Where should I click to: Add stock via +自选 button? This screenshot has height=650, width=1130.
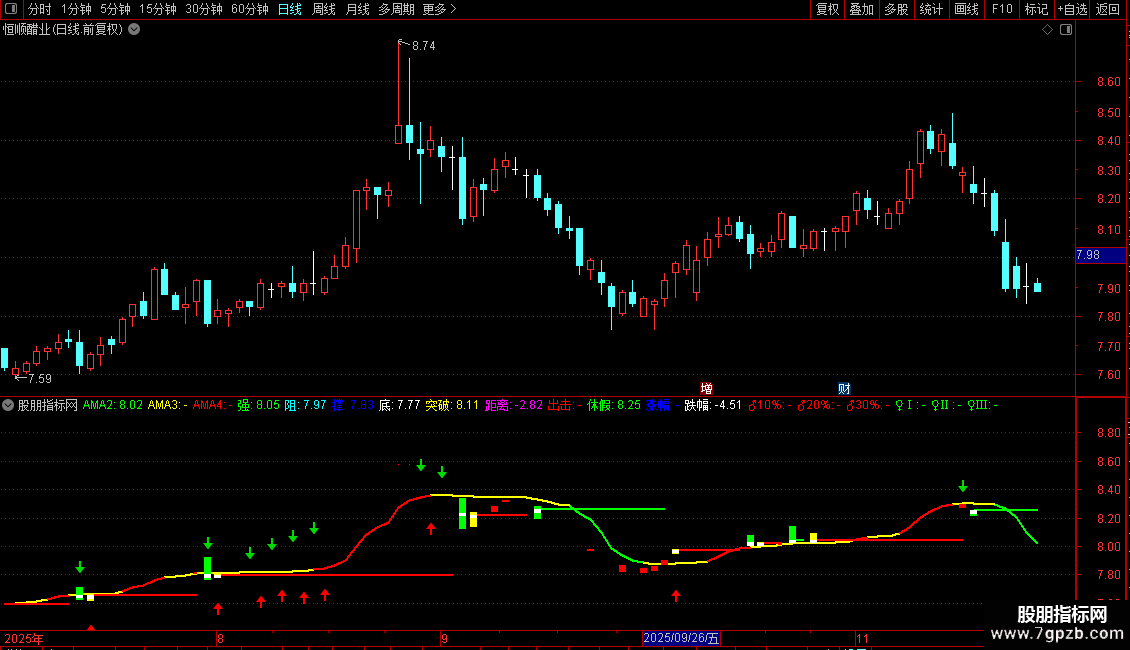click(1072, 9)
